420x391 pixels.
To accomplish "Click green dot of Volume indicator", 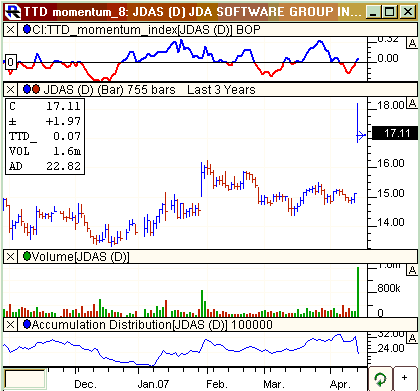I will click(27, 256).
